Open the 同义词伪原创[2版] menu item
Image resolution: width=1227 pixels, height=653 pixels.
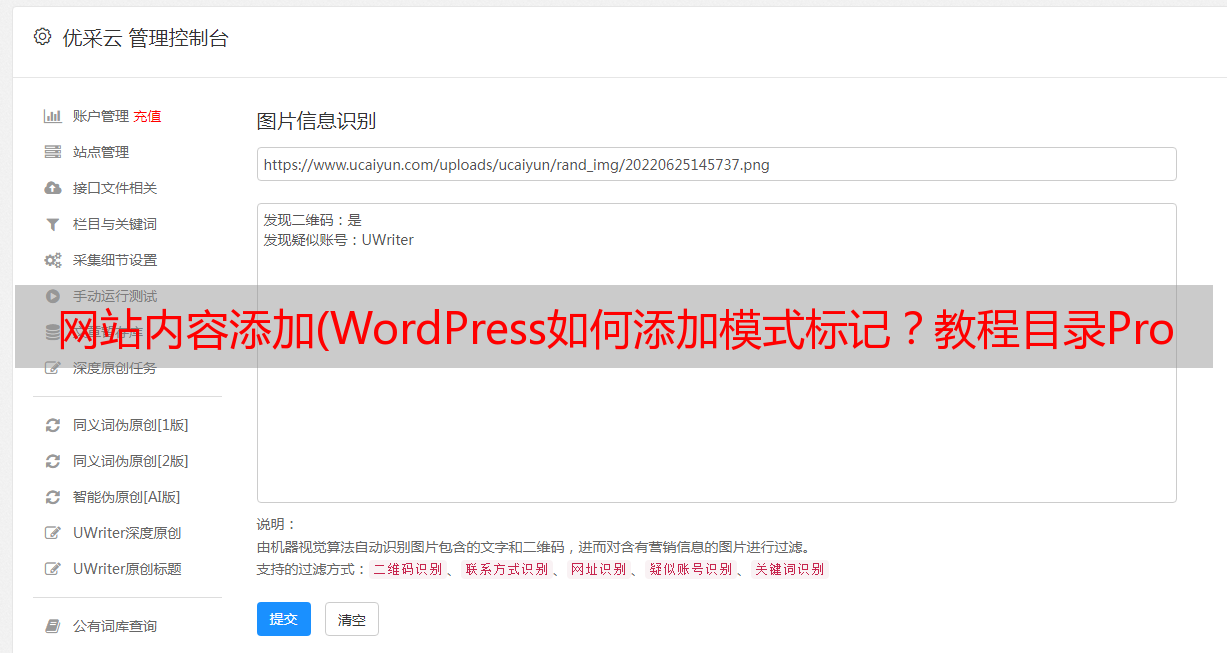pos(130,461)
